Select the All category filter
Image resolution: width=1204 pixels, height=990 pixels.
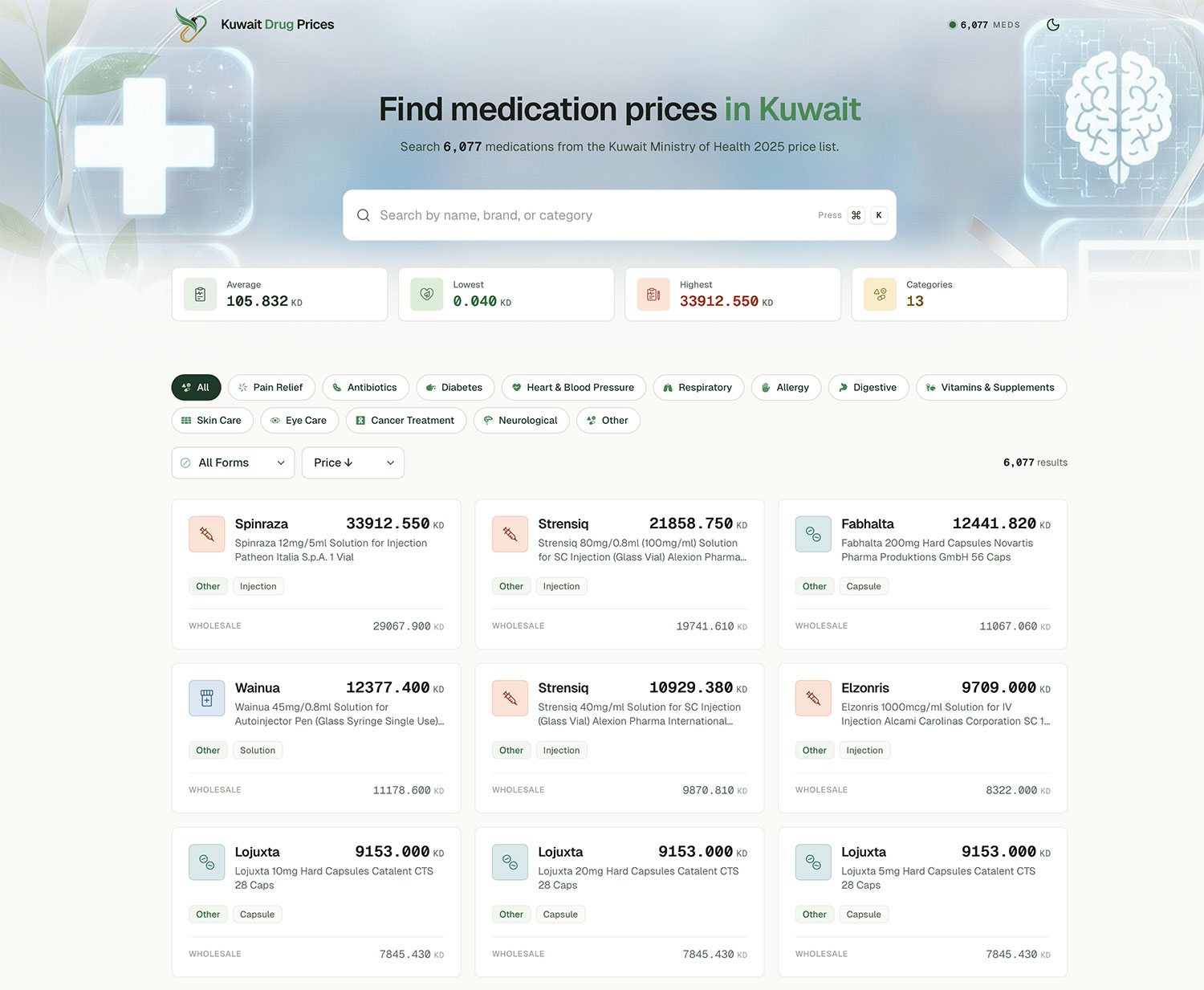[196, 387]
